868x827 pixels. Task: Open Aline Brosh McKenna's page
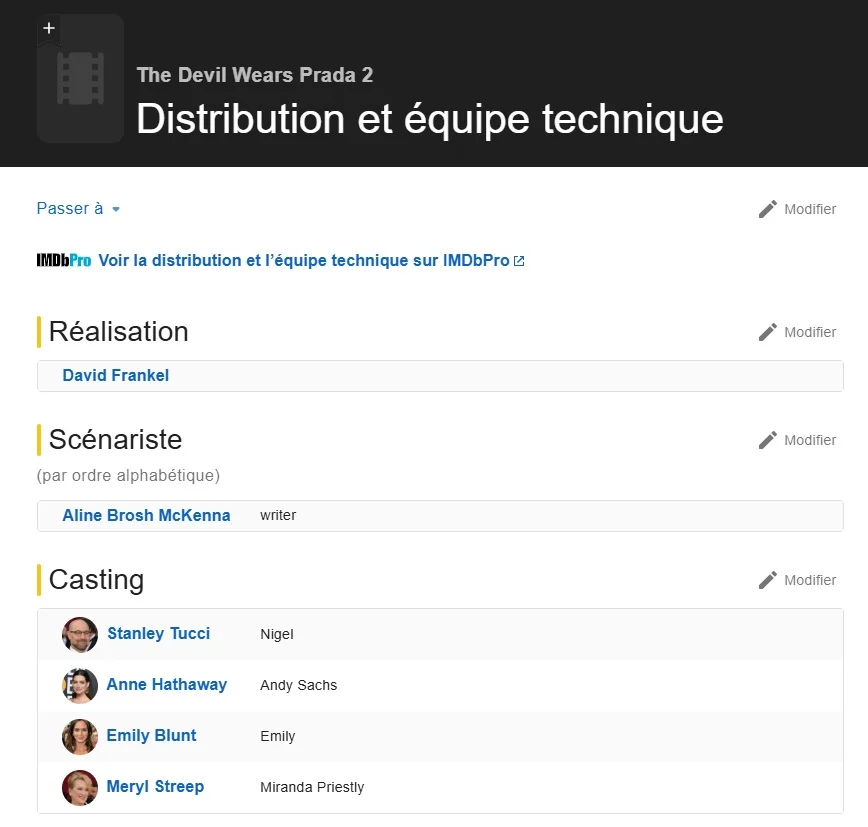pyautogui.click(x=146, y=516)
